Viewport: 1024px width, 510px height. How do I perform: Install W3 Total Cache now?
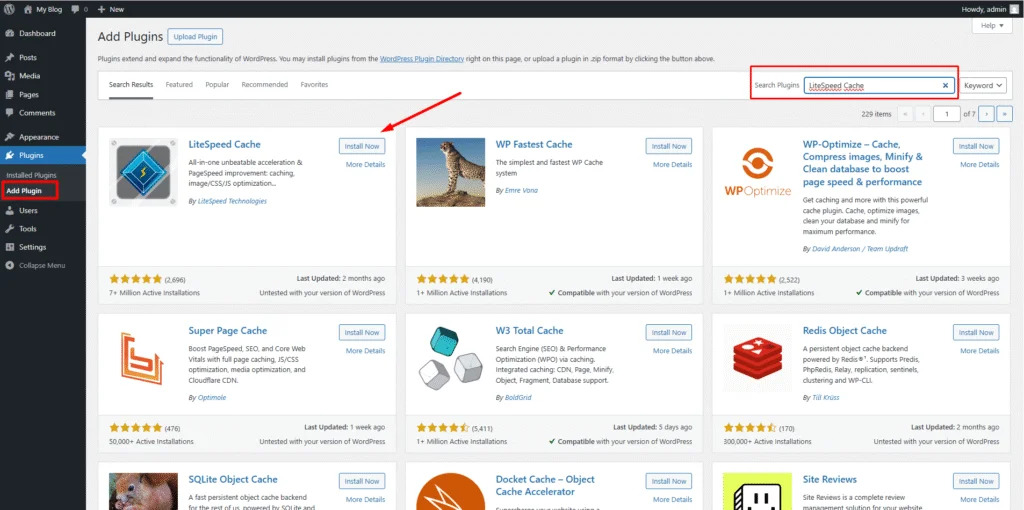[669, 332]
